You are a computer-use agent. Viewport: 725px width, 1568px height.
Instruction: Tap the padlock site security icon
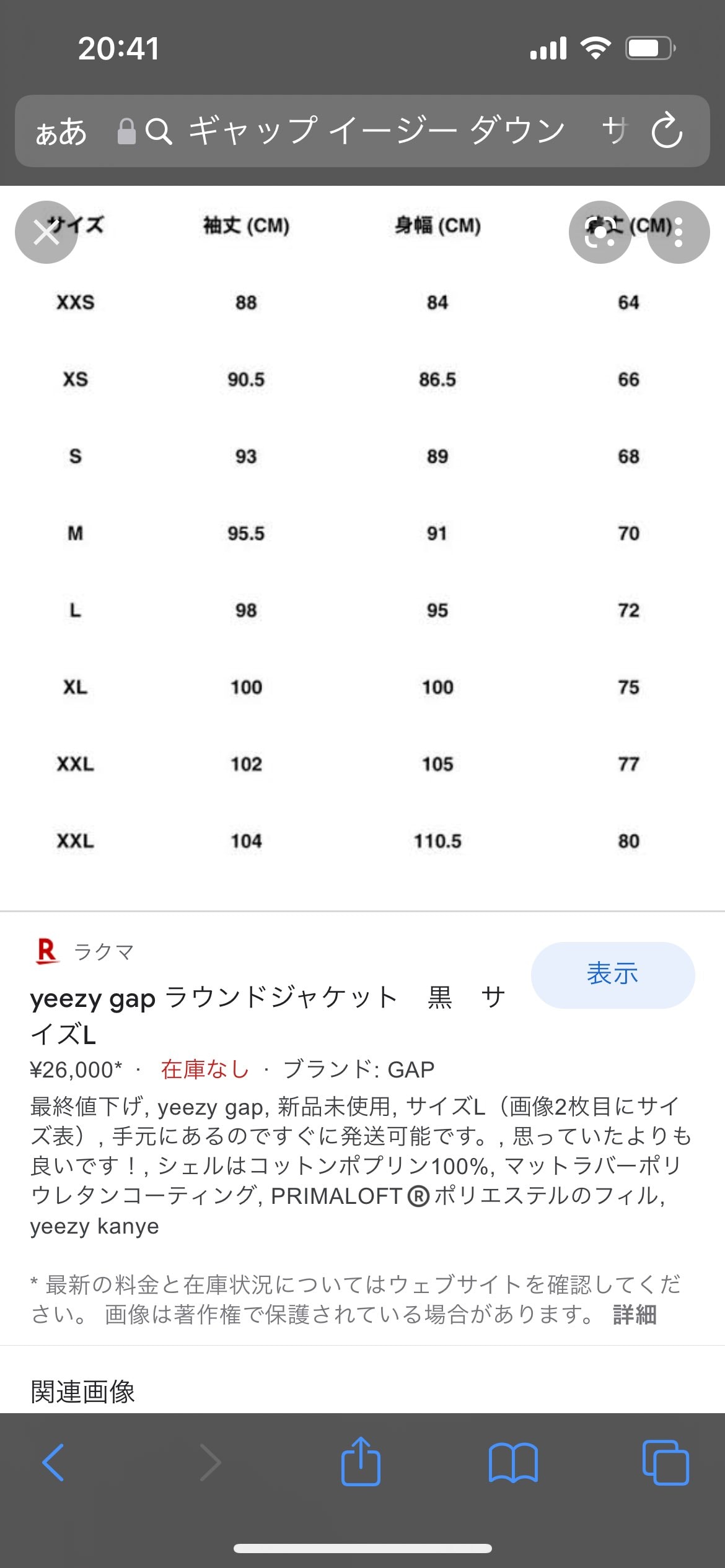126,131
